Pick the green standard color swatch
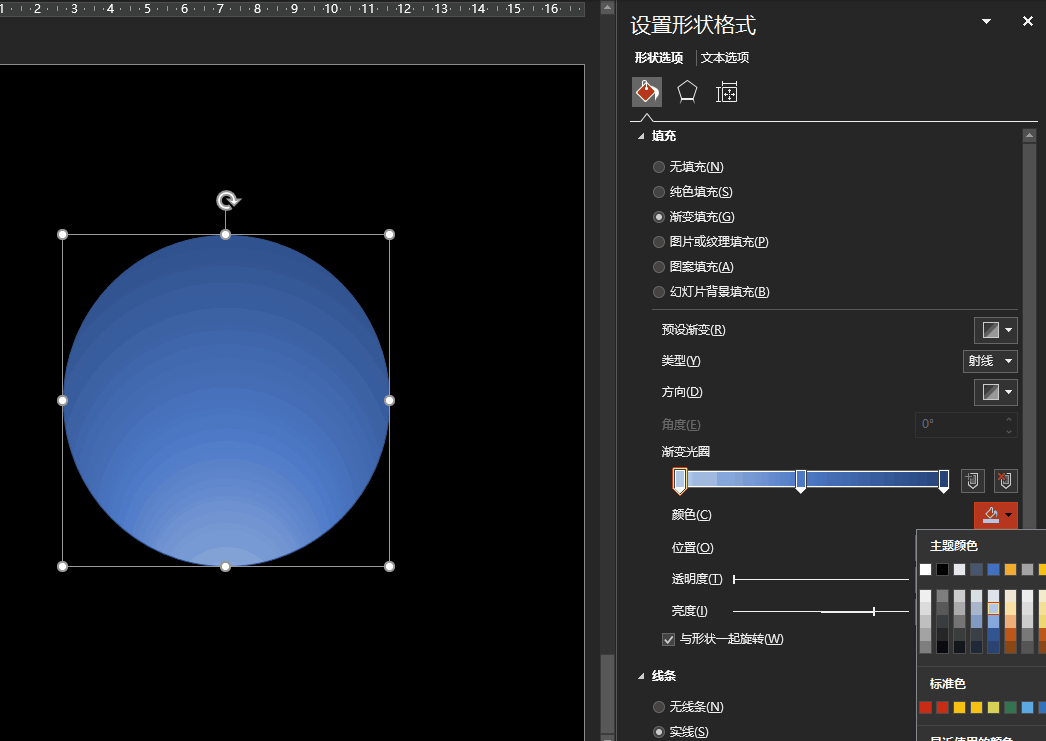The height and width of the screenshot is (741, 1046). tap(1011, 707)
